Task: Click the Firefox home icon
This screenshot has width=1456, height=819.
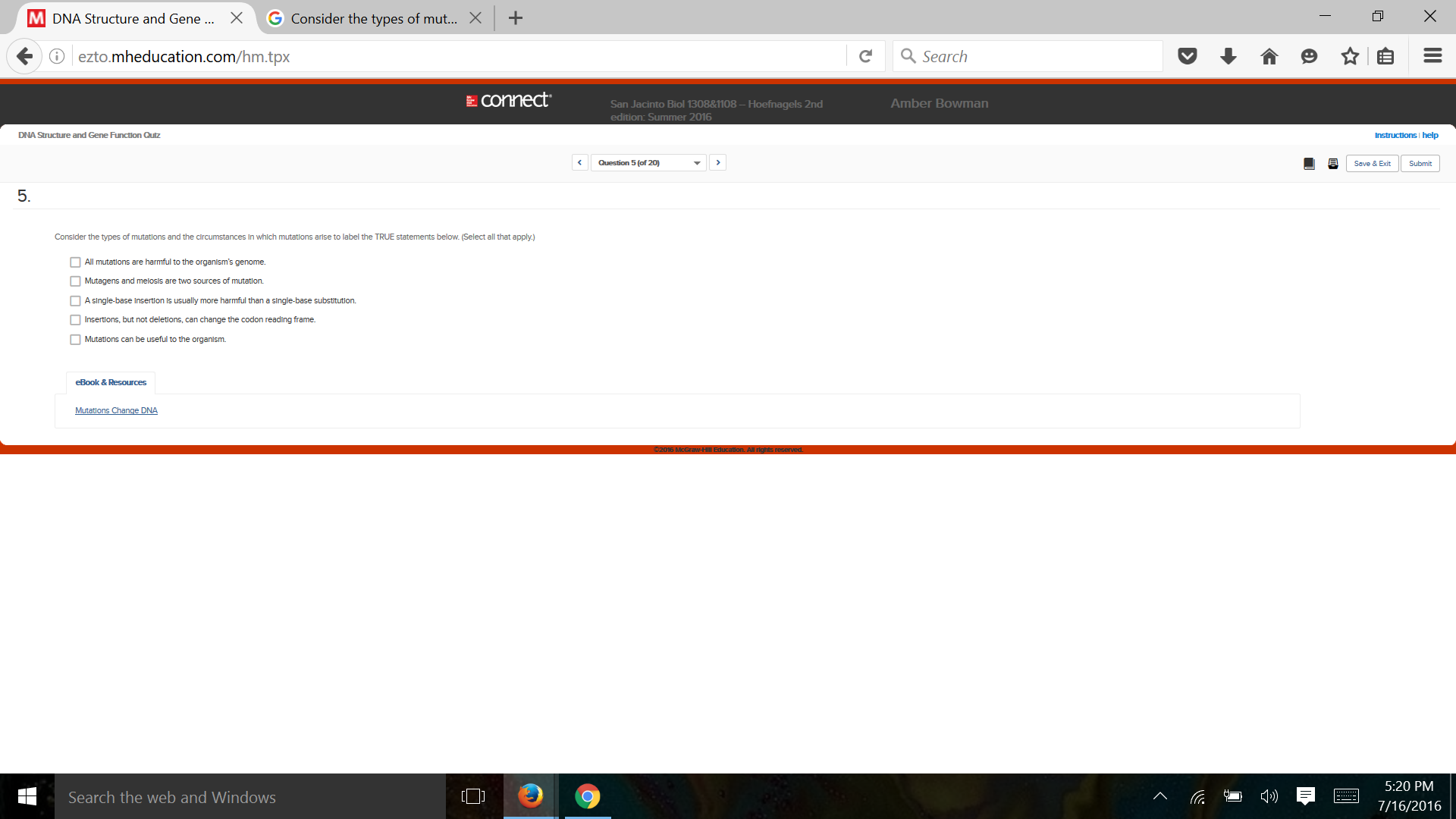Action: (x=1269, y=56)
